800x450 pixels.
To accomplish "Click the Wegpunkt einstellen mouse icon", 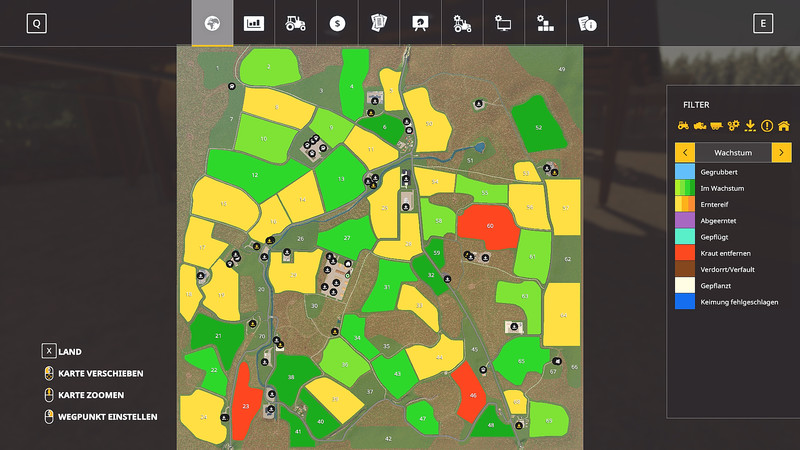I will click(x=49, y=416).
